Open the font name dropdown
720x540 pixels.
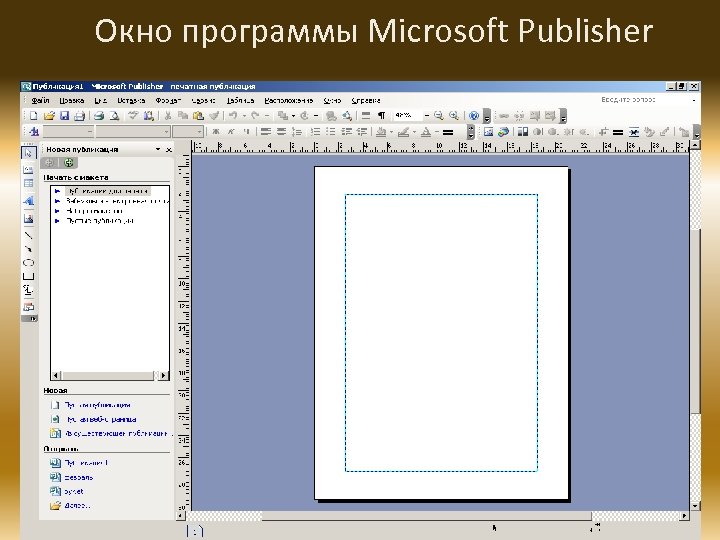coord(166,132)
